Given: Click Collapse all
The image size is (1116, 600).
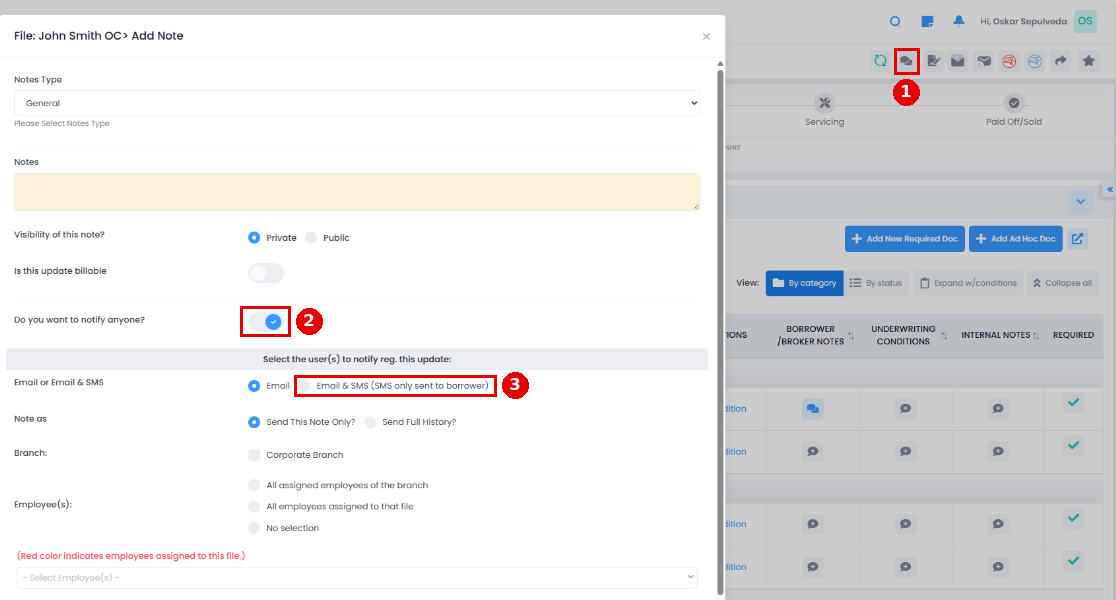Looking at the screenshot, I should [1062, 283].
